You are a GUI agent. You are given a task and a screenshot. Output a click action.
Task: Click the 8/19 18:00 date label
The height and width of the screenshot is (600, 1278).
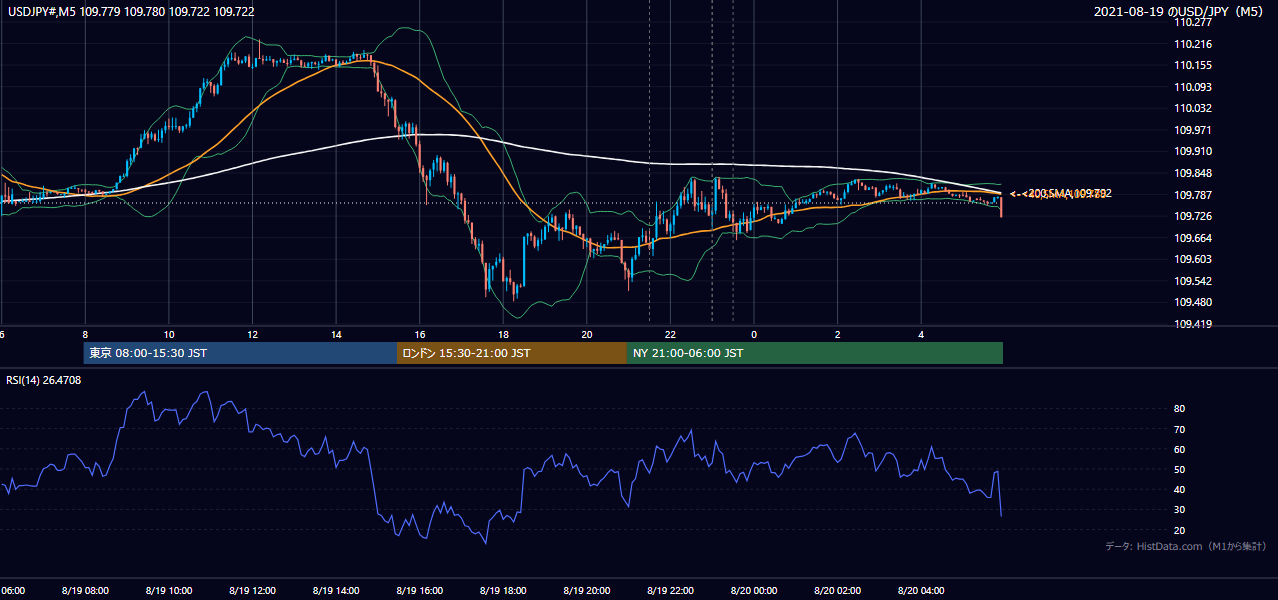503,590
